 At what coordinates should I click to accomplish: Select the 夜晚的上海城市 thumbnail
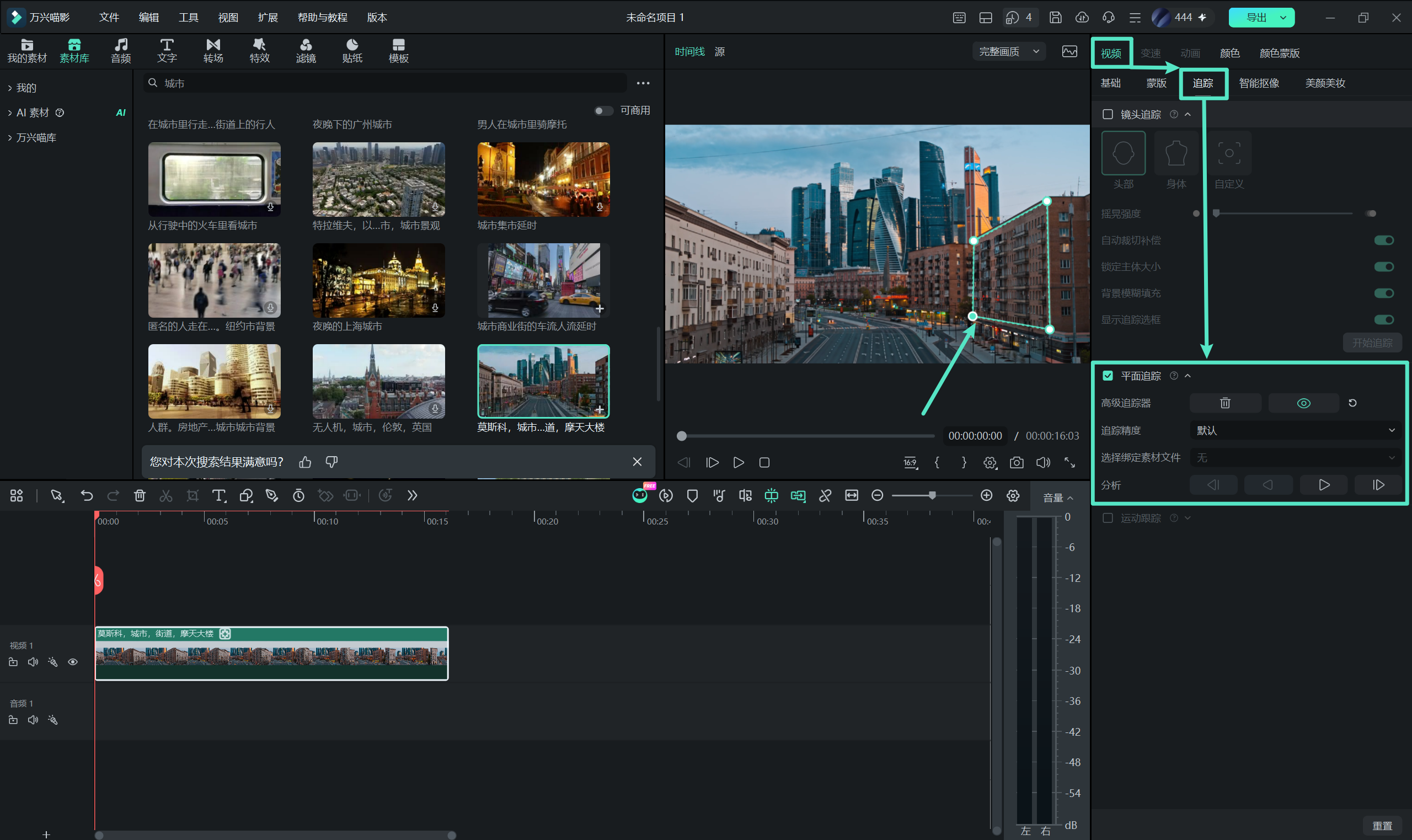pos(378,280)
